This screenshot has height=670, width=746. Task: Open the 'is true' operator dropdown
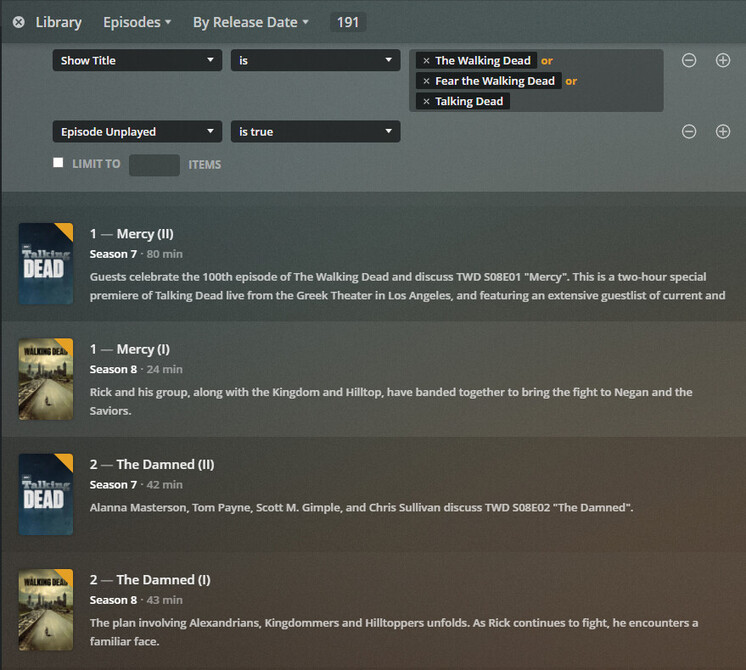(x=315, y=131)
